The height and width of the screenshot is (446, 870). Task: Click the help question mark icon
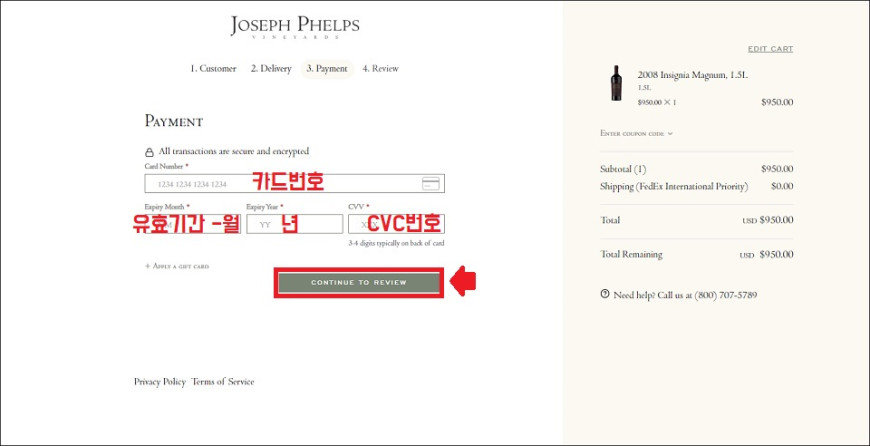click(x=604, y=294)
